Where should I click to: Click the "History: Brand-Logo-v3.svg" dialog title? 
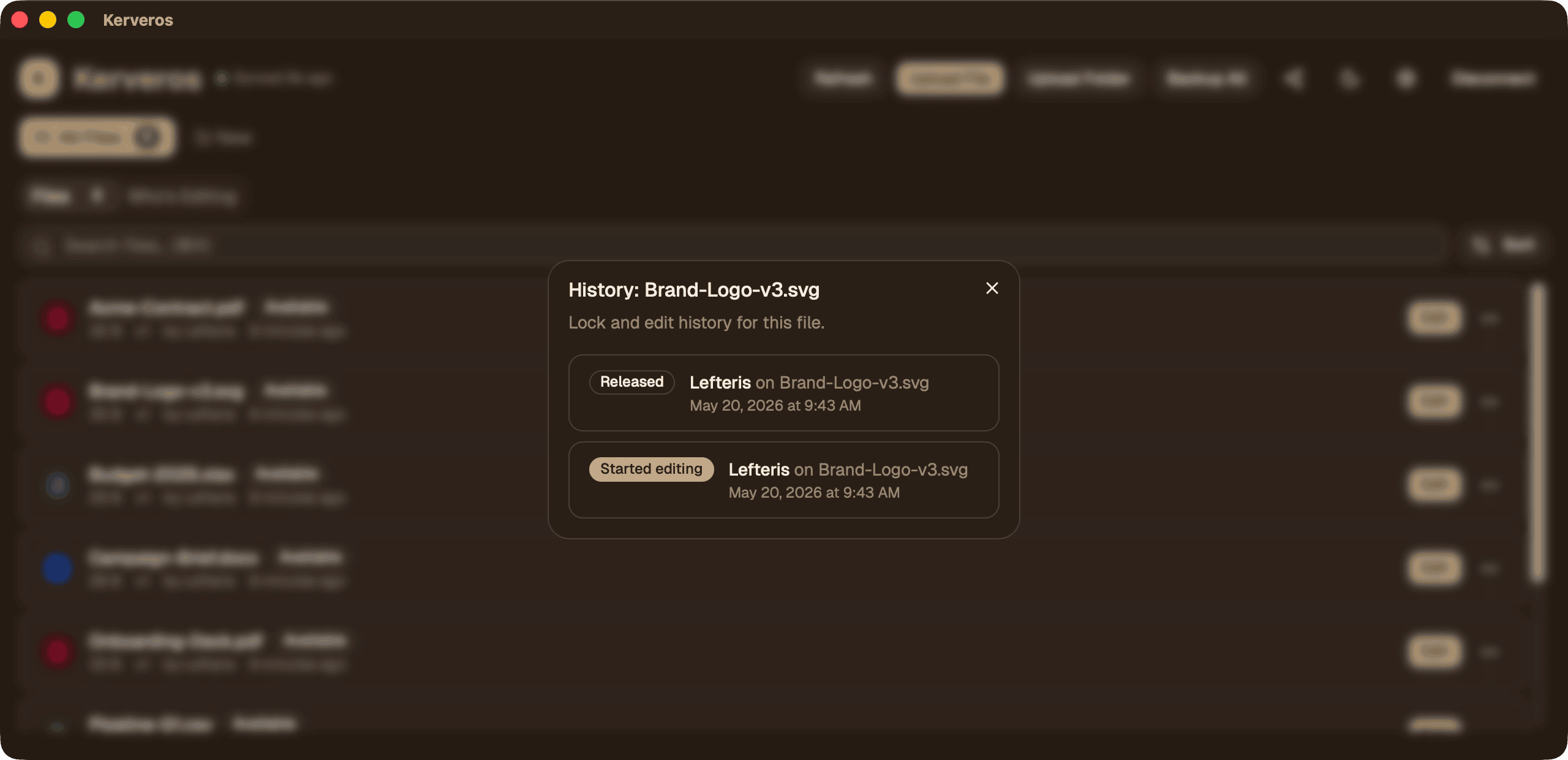pyautogui.click(x=693, y=290)
